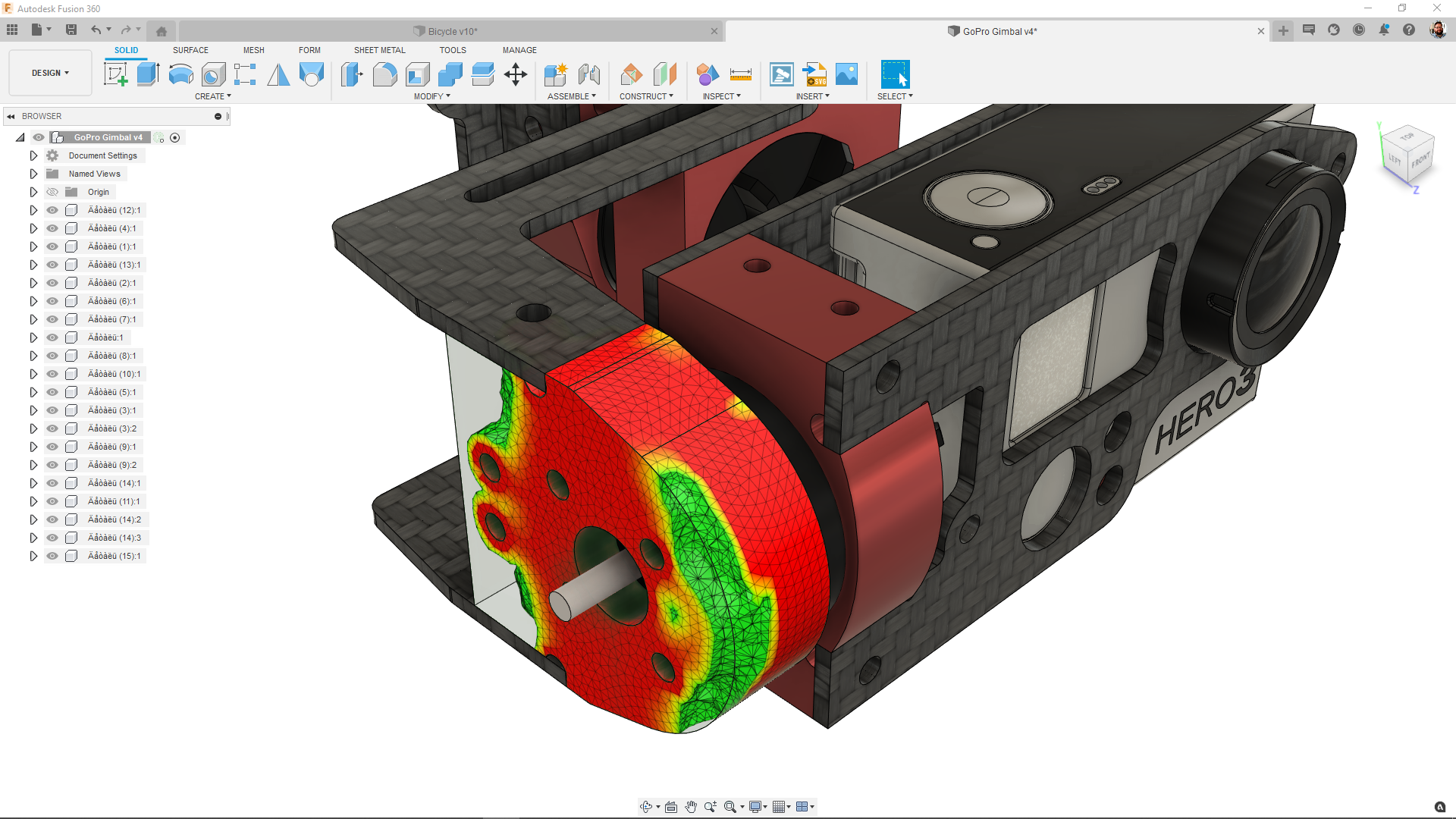Expand the Document Settings node
Image resolution: width=1456 pixels, height=819 pixels.
33,155
